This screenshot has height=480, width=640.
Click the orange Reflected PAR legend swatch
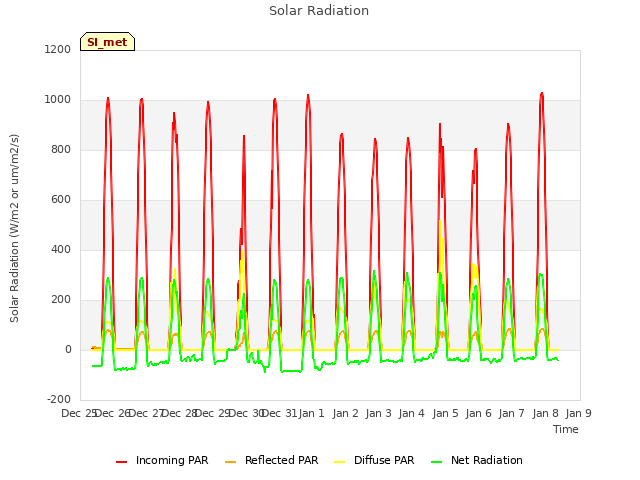pyautogui.click(x=231, y=462)
